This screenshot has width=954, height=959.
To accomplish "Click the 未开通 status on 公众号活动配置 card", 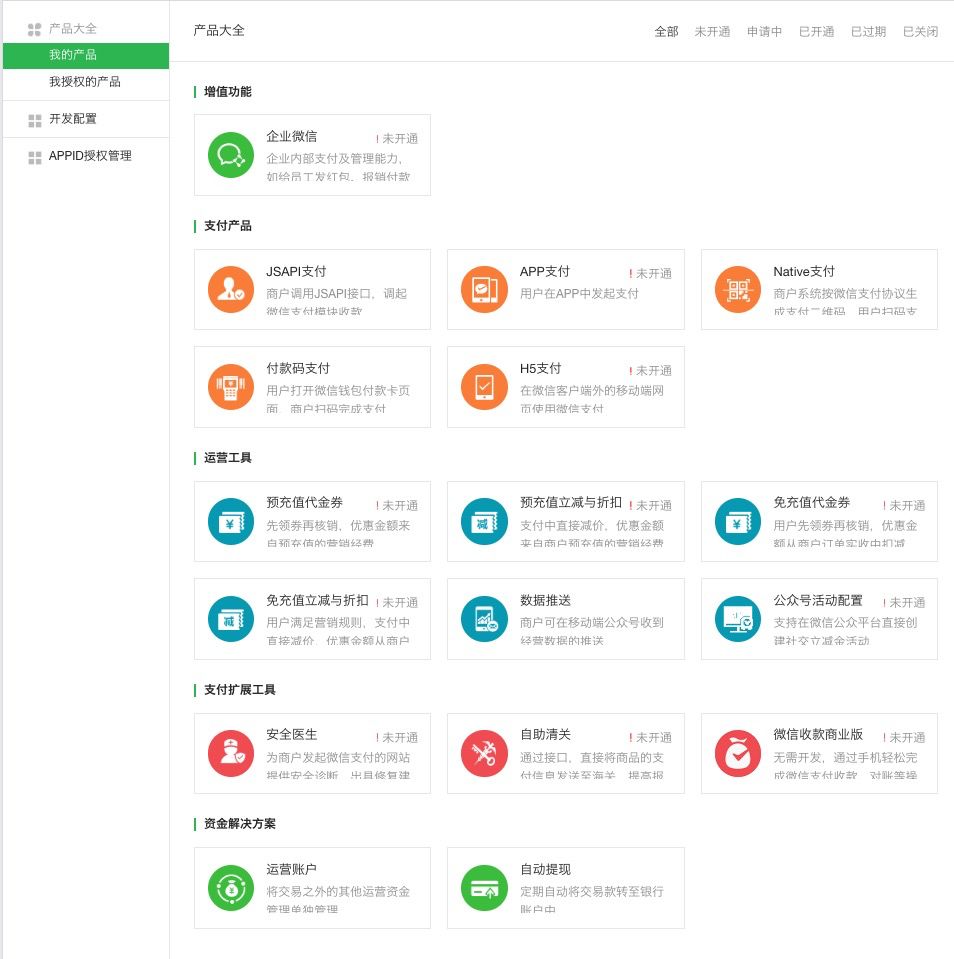I will (903, 602).
